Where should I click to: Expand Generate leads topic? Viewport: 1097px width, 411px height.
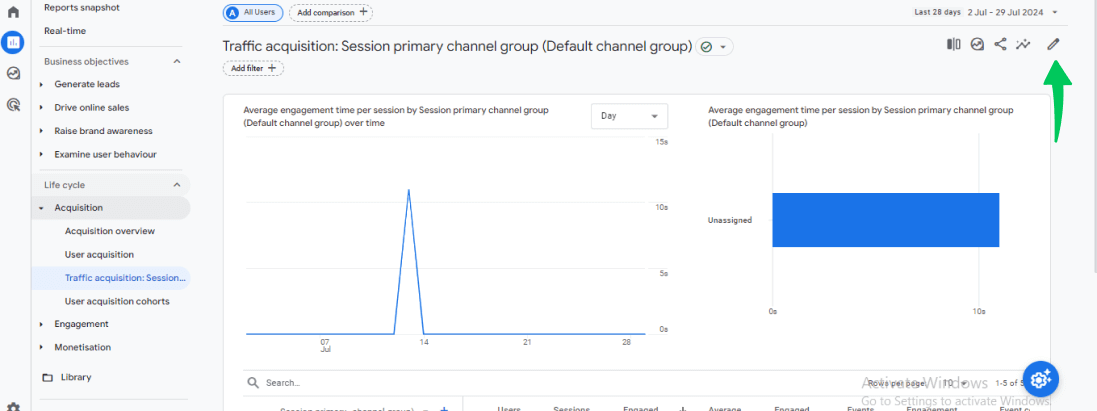pyautogui.click(x=41, y=84)
